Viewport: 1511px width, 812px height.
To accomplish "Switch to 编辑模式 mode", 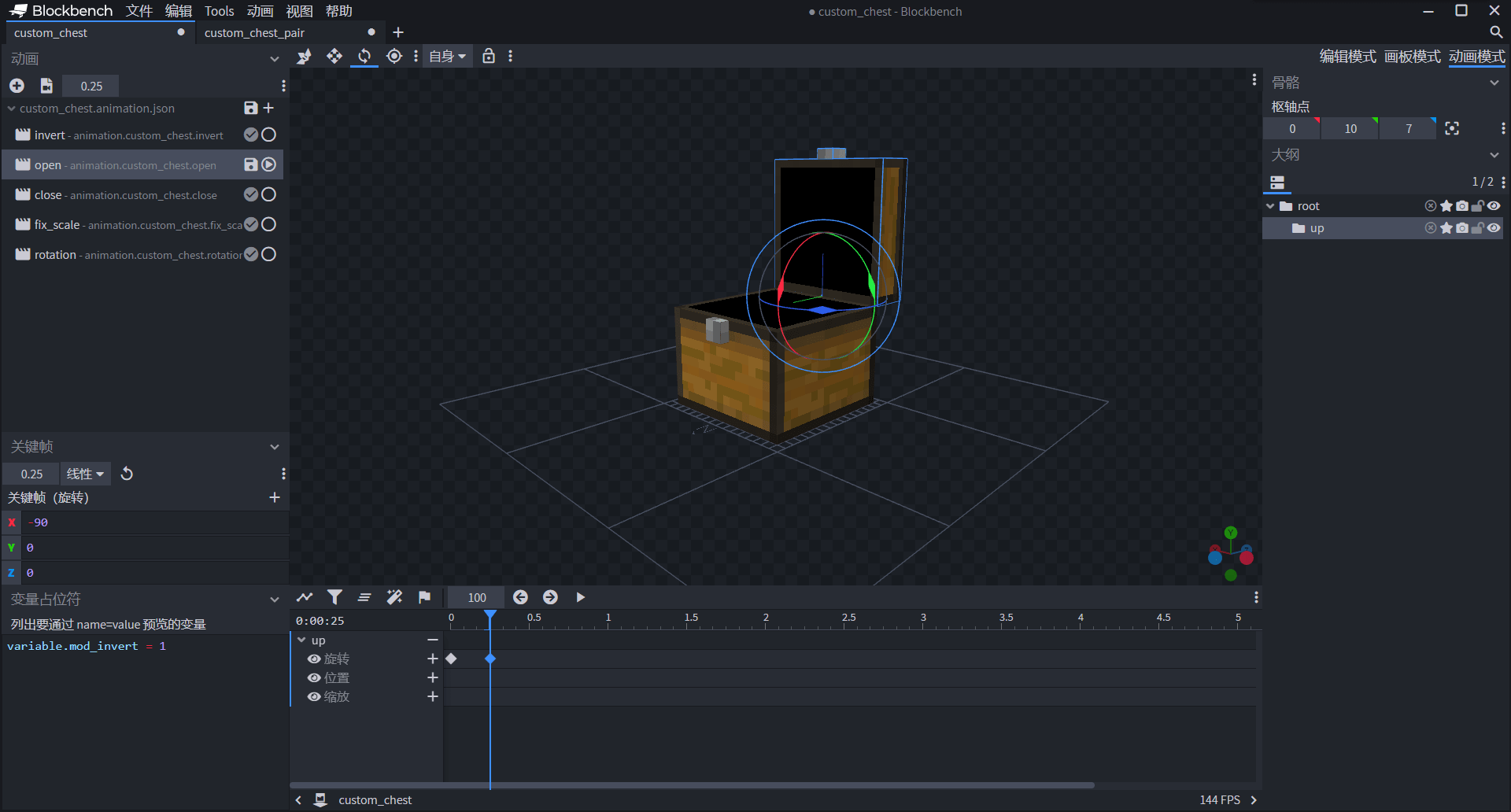I will 1347,57.
